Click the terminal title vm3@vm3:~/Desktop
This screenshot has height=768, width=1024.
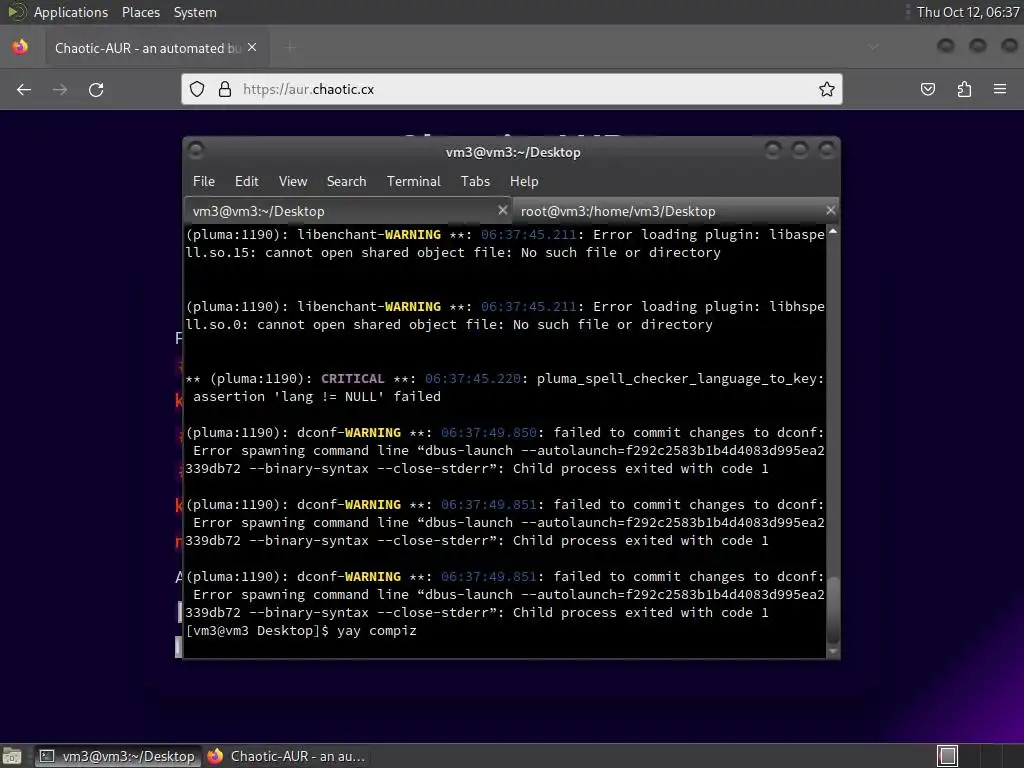point(513,152)
